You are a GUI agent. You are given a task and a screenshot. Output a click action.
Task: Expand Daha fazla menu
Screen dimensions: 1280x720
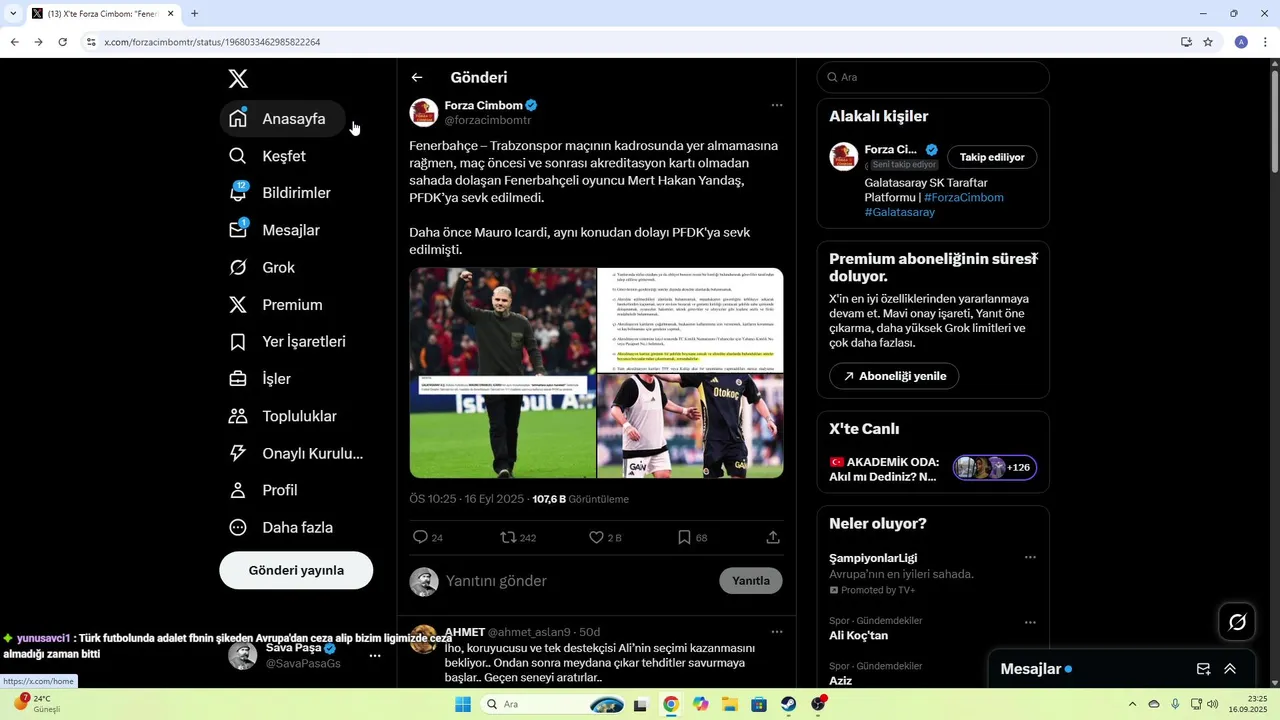click(x=282, y=527)
